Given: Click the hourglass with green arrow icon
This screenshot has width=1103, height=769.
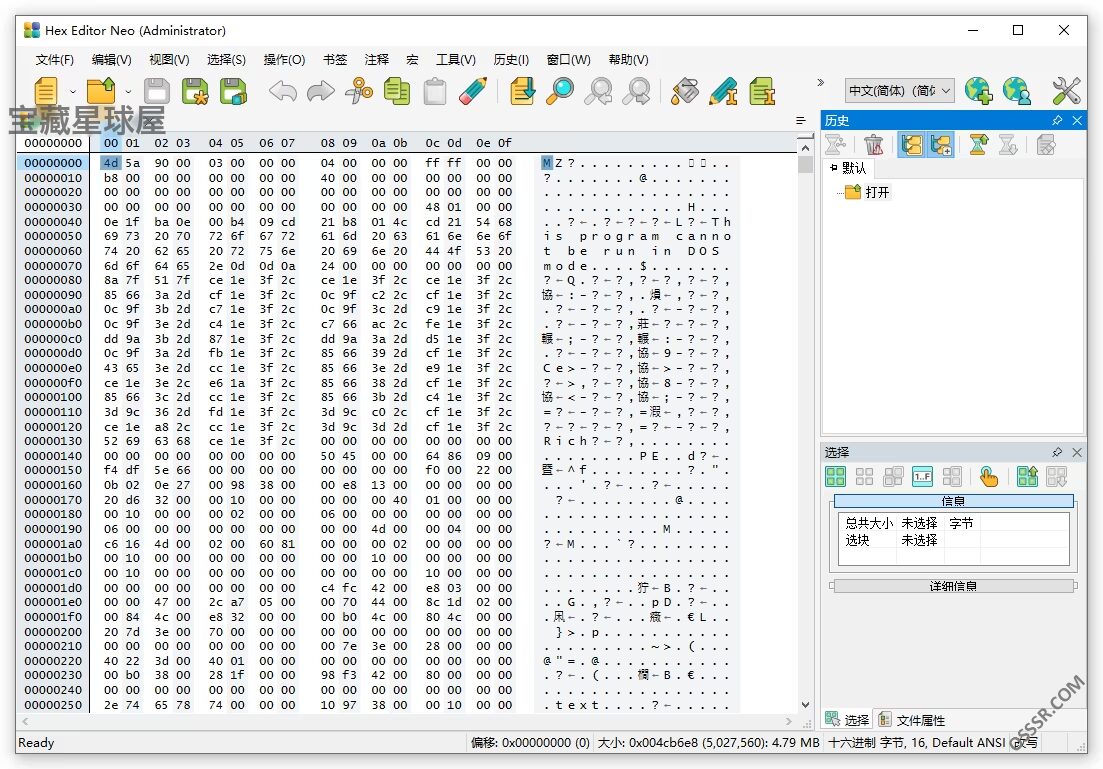Looking at the screenshot, I should pos(978,145).
